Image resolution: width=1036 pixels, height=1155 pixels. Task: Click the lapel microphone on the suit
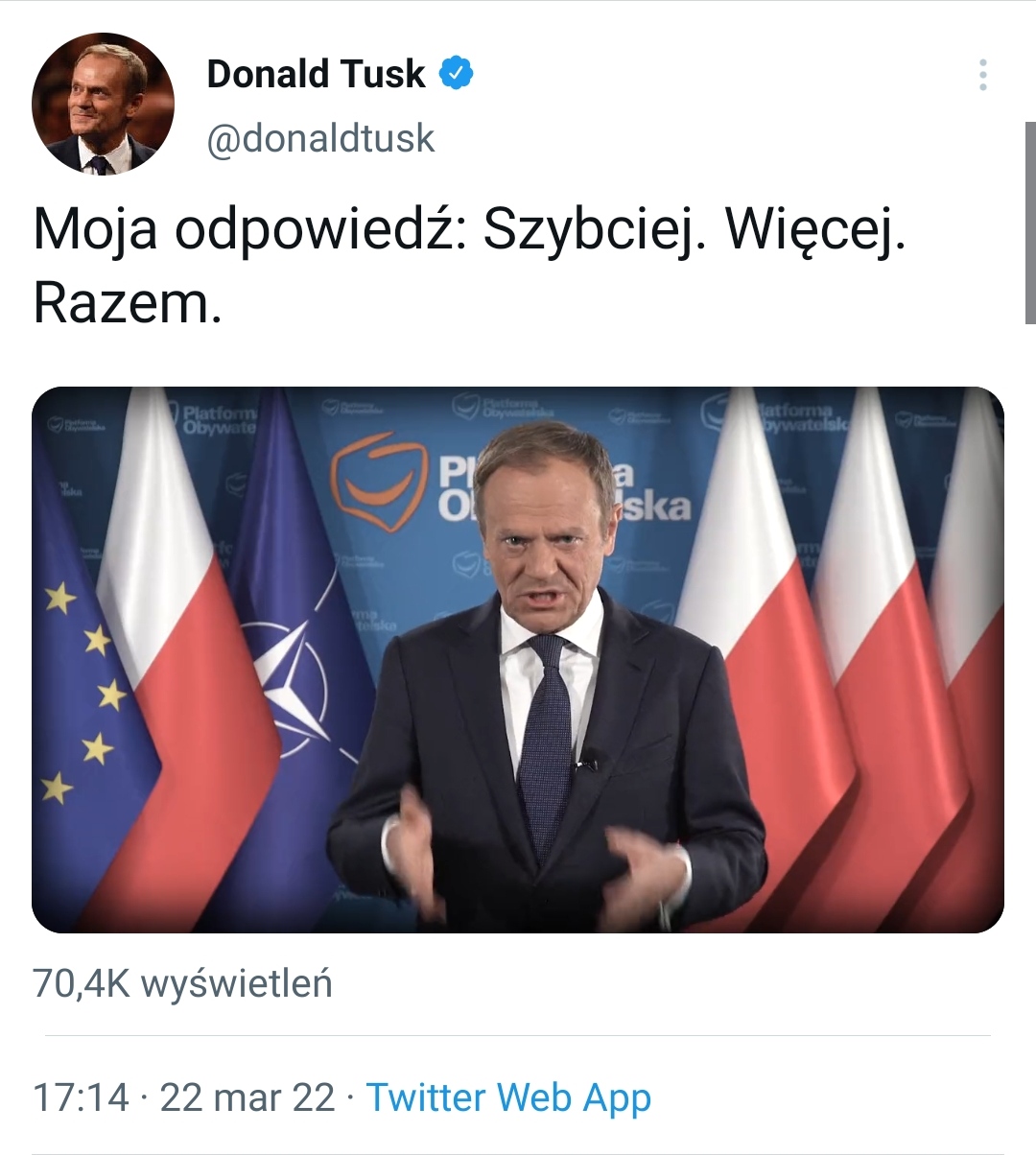(586, 763)
